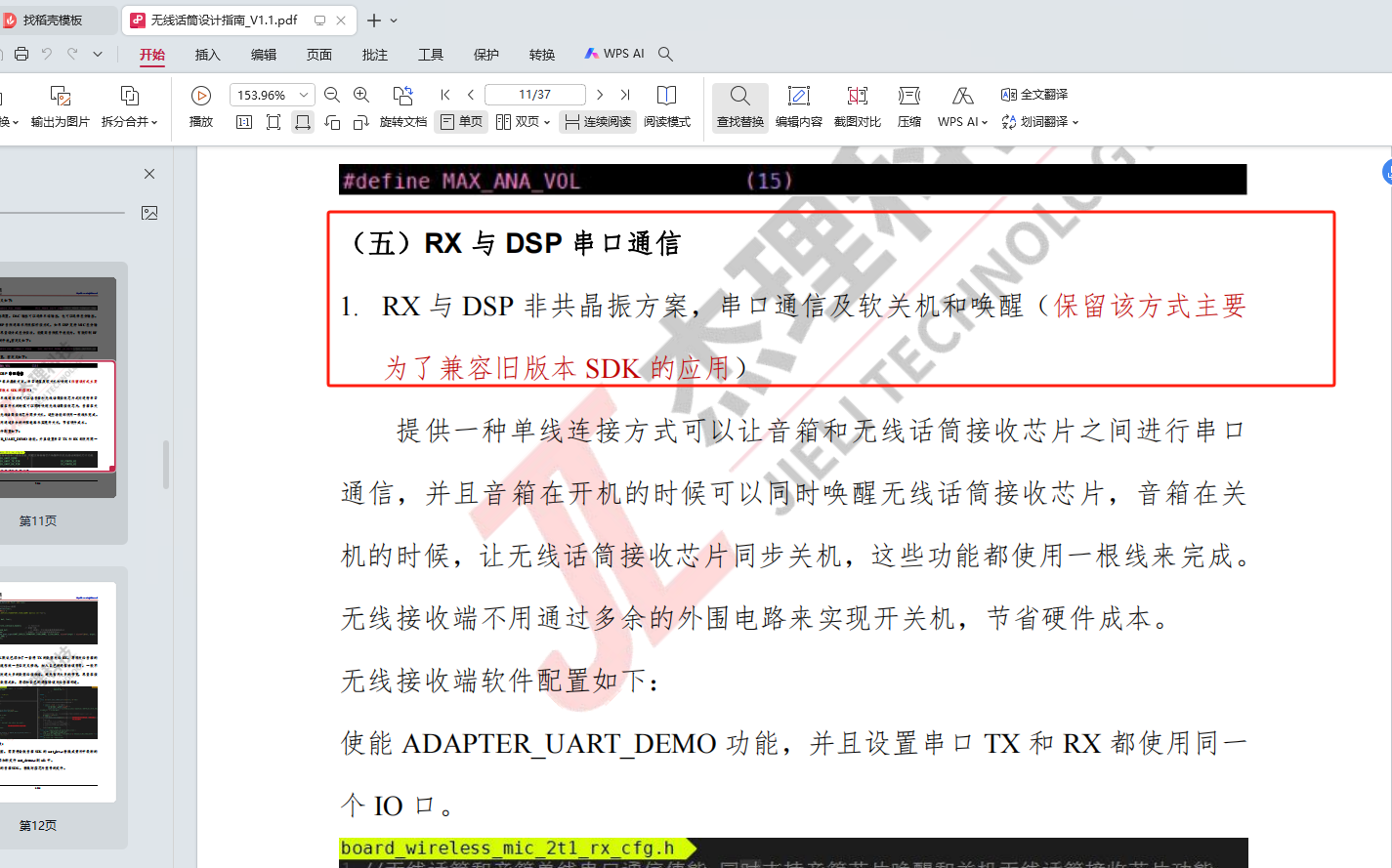Click the 截图对比 screenshot compare icon
Viewport: 1392px width, 868px height.
[x=858, y=107]
